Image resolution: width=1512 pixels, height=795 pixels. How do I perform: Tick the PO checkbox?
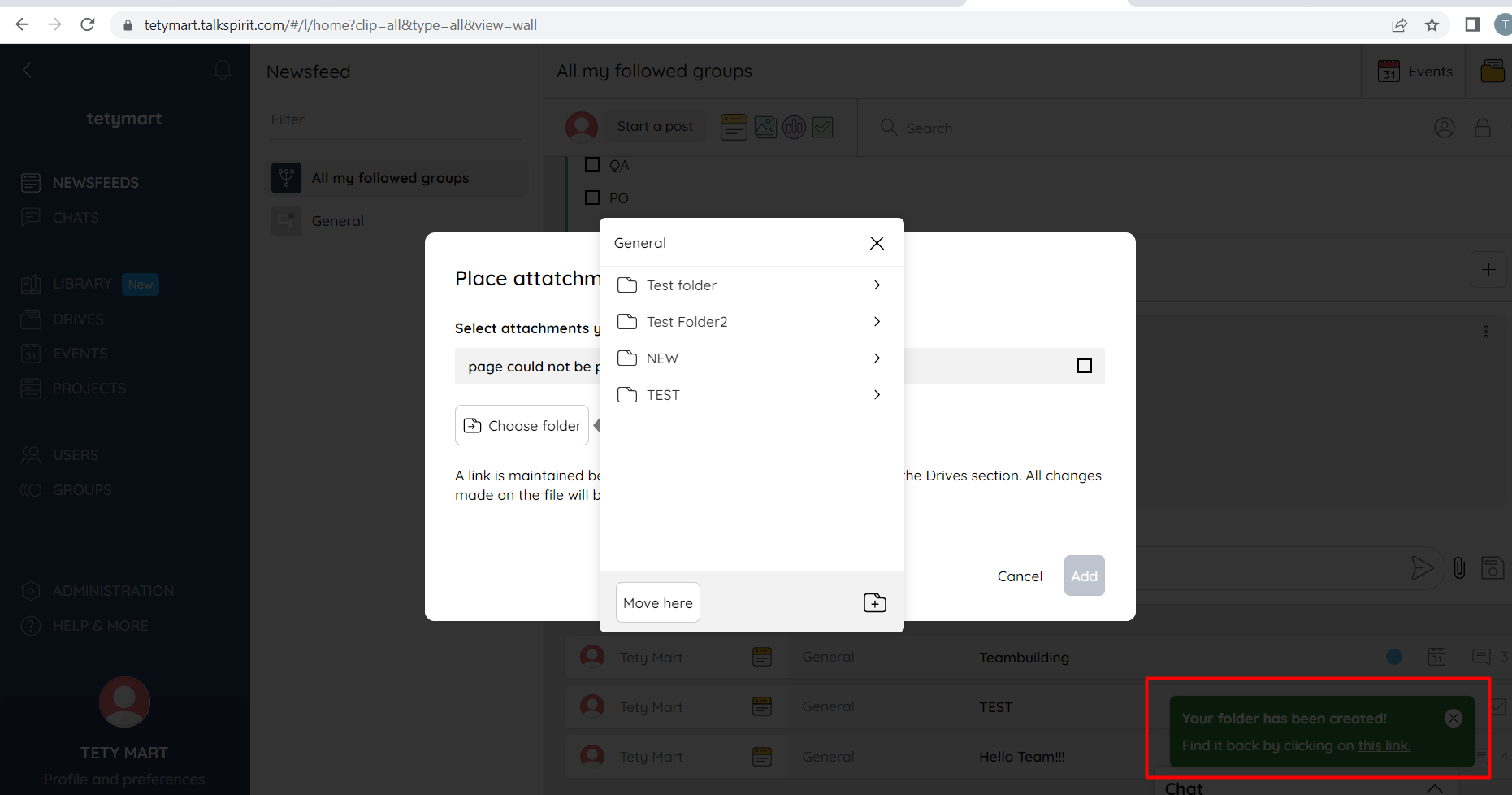click(x=592, y=198)
